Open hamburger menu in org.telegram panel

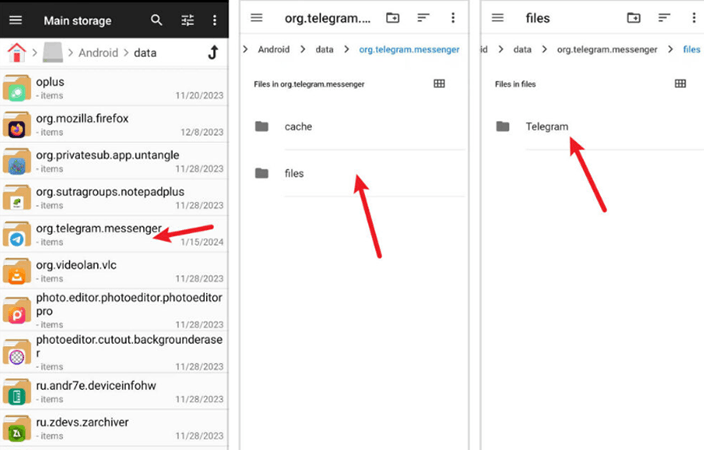click(256, 18)
